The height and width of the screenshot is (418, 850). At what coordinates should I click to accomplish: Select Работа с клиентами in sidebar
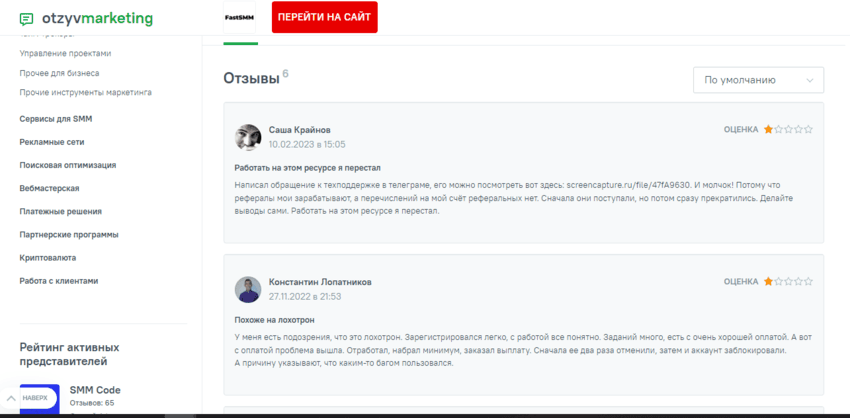tap(59, 281)
